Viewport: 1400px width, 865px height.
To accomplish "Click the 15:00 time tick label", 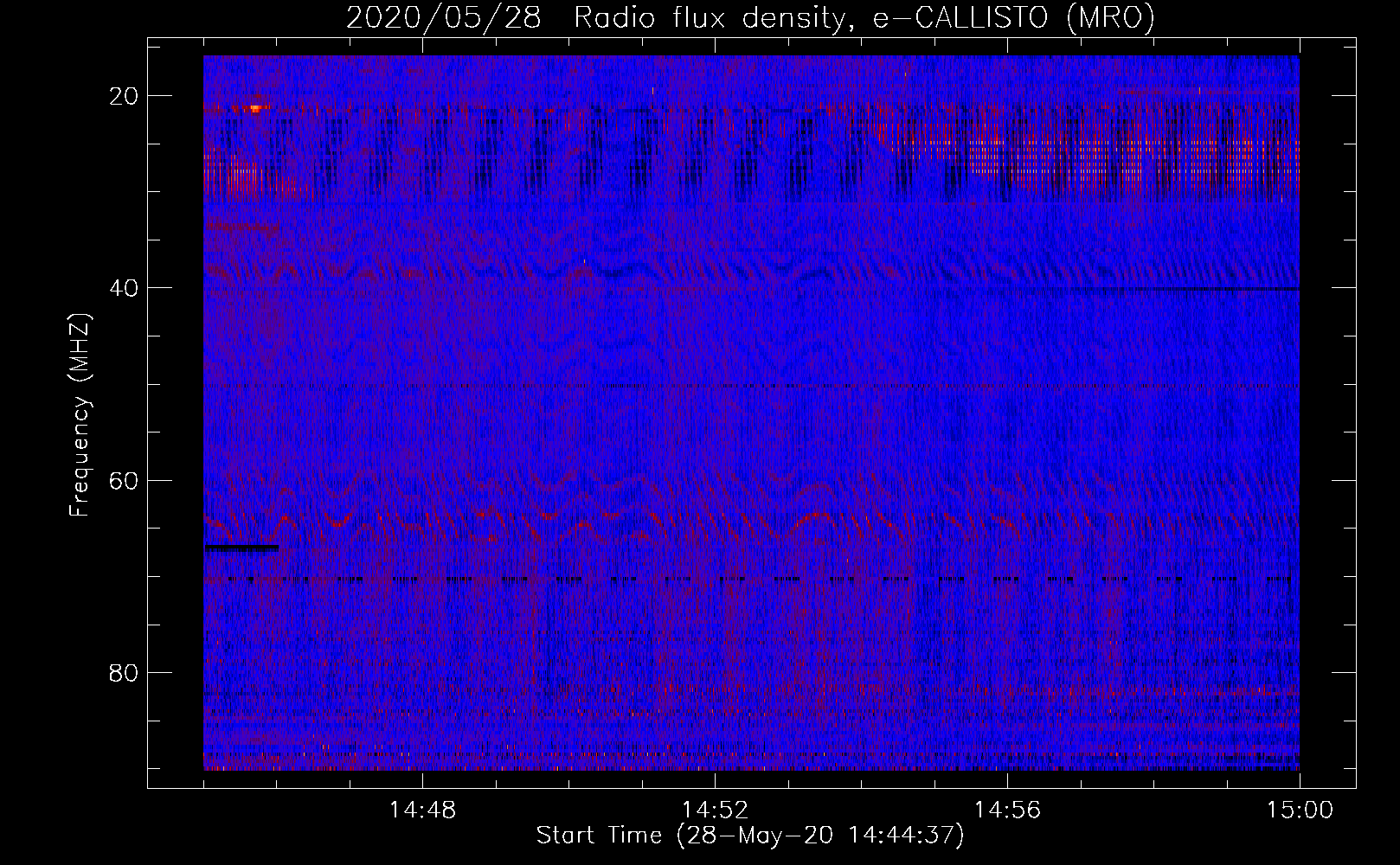I will (x=1300, y=811).
